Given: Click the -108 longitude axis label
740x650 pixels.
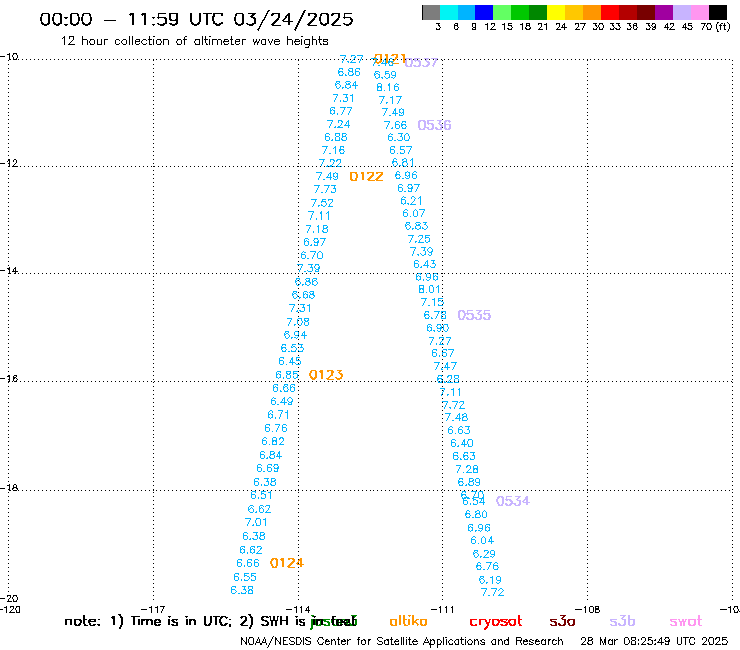Looking at the screenshot, I should tap(588, 609).
